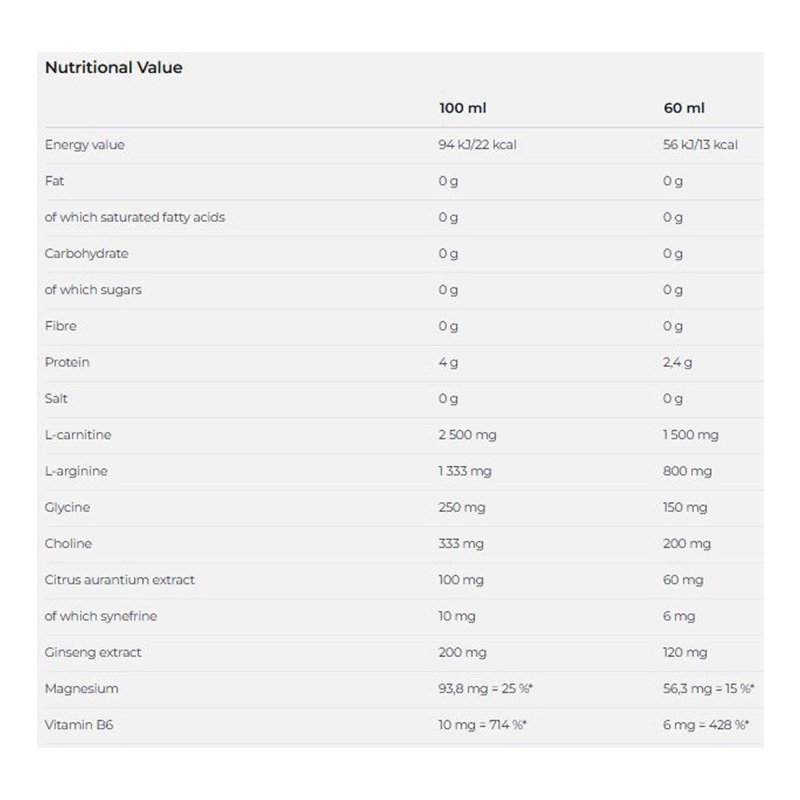Click the Protein 4 g value
Image resolution: width=800 pixels, height=800 pixels.
[x=448, y=362]
